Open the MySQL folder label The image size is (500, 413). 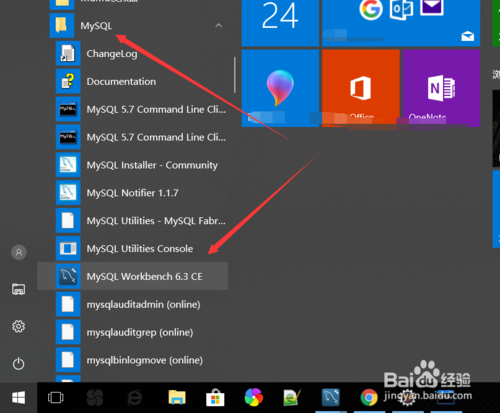point(96,26)
